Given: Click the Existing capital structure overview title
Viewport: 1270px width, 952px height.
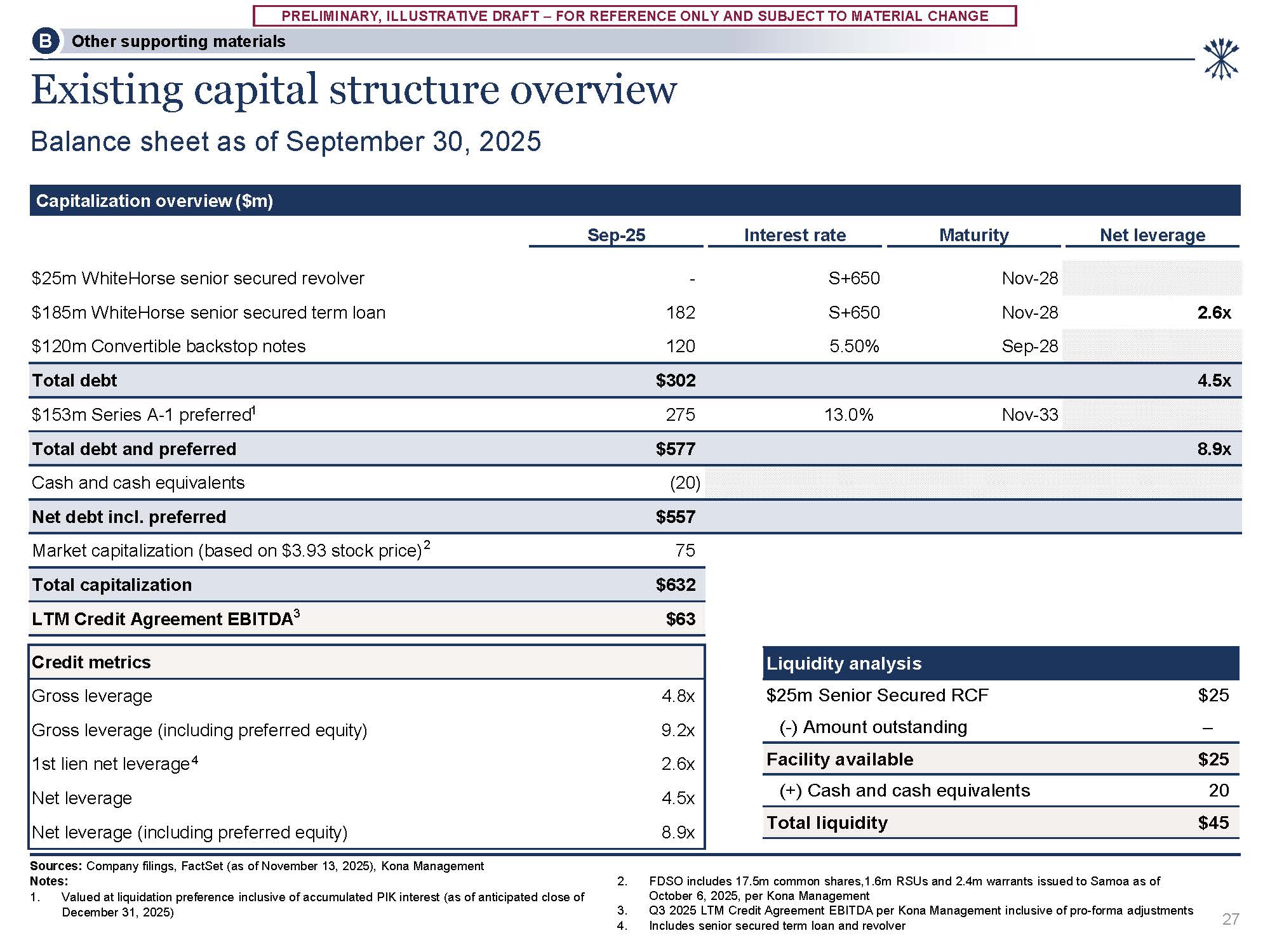Looking at the screenshot, I should 354,89.
